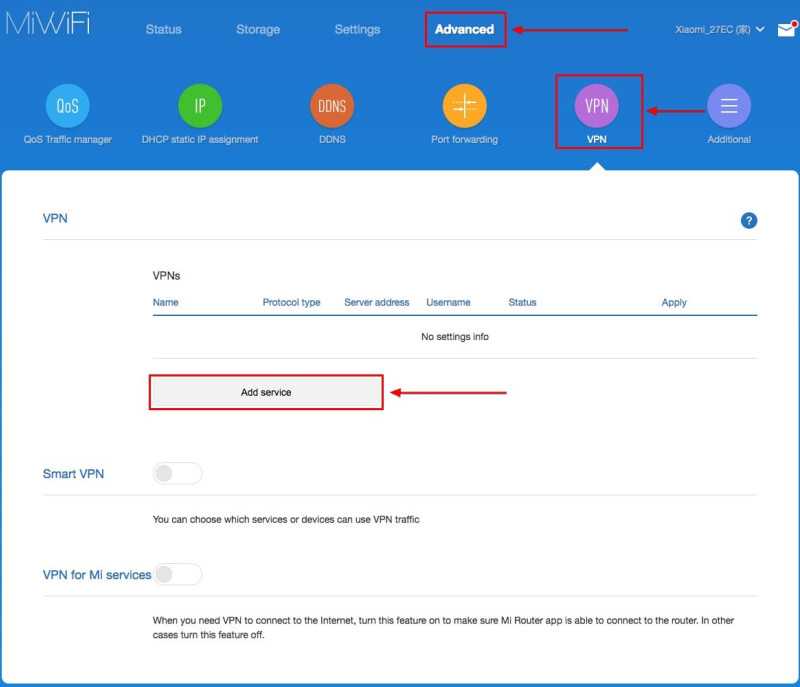Expand the Xiaomi_27EC router dropdown
Image resolution: width=800 pixels, height=687 pixels.
(719, 30)
